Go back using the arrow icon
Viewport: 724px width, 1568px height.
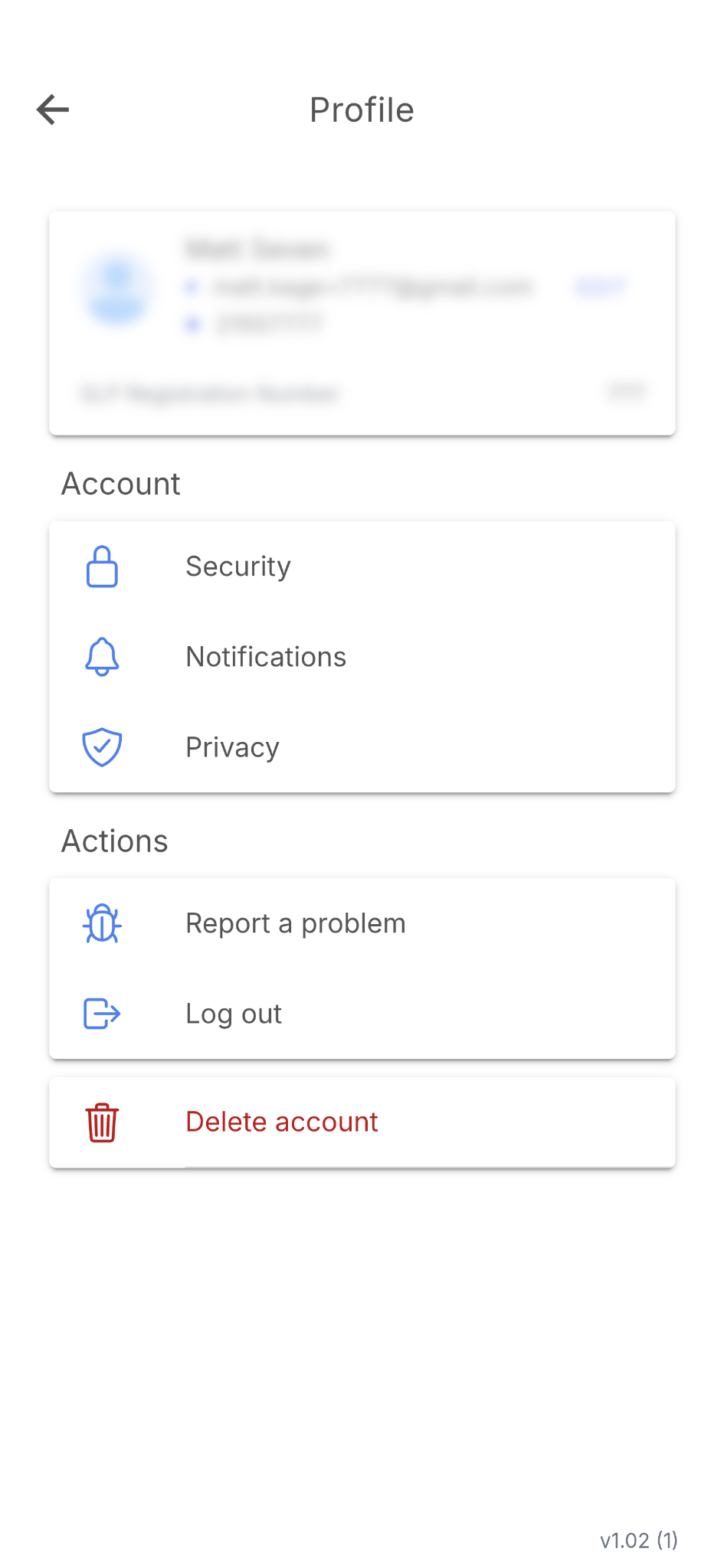click(53, 109)
